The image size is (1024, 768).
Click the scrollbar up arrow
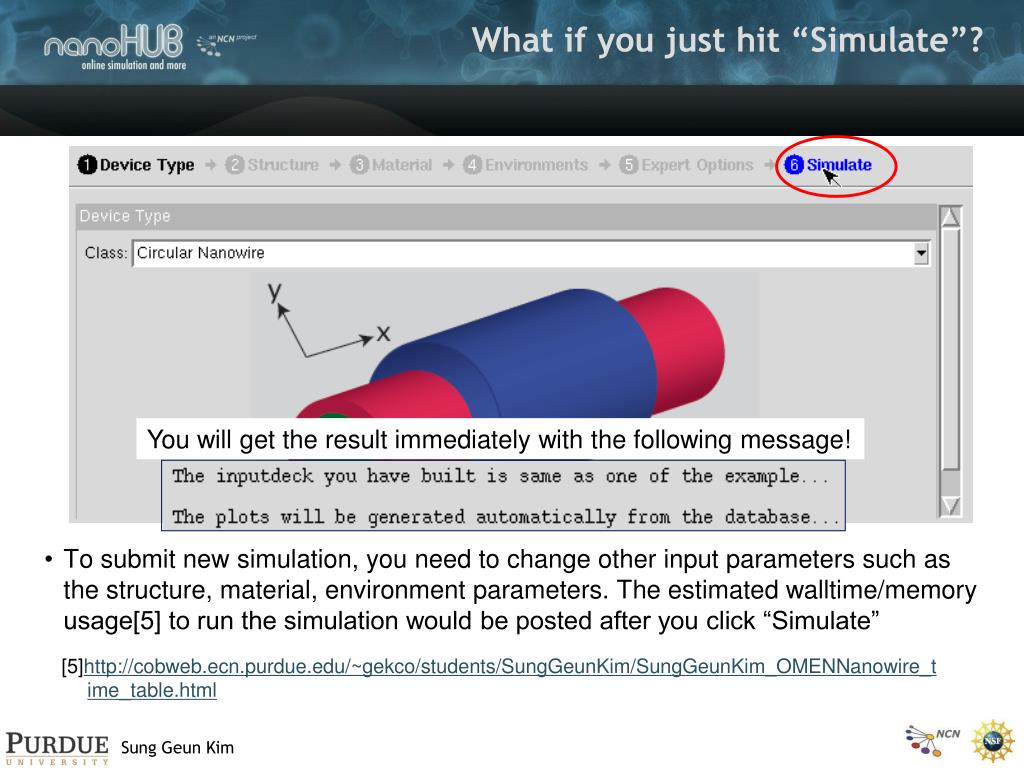(x=950, y=217)
